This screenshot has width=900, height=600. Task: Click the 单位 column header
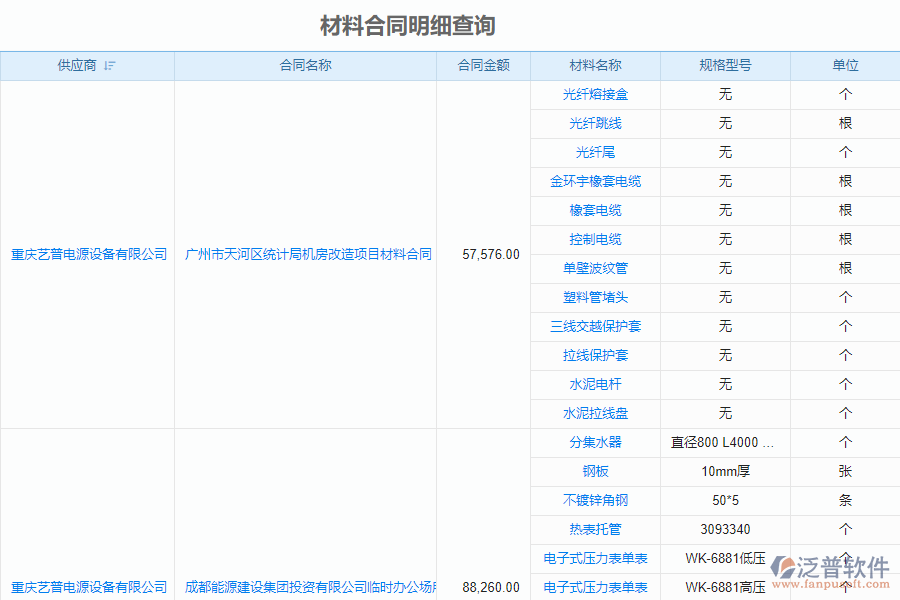point(845,65)
